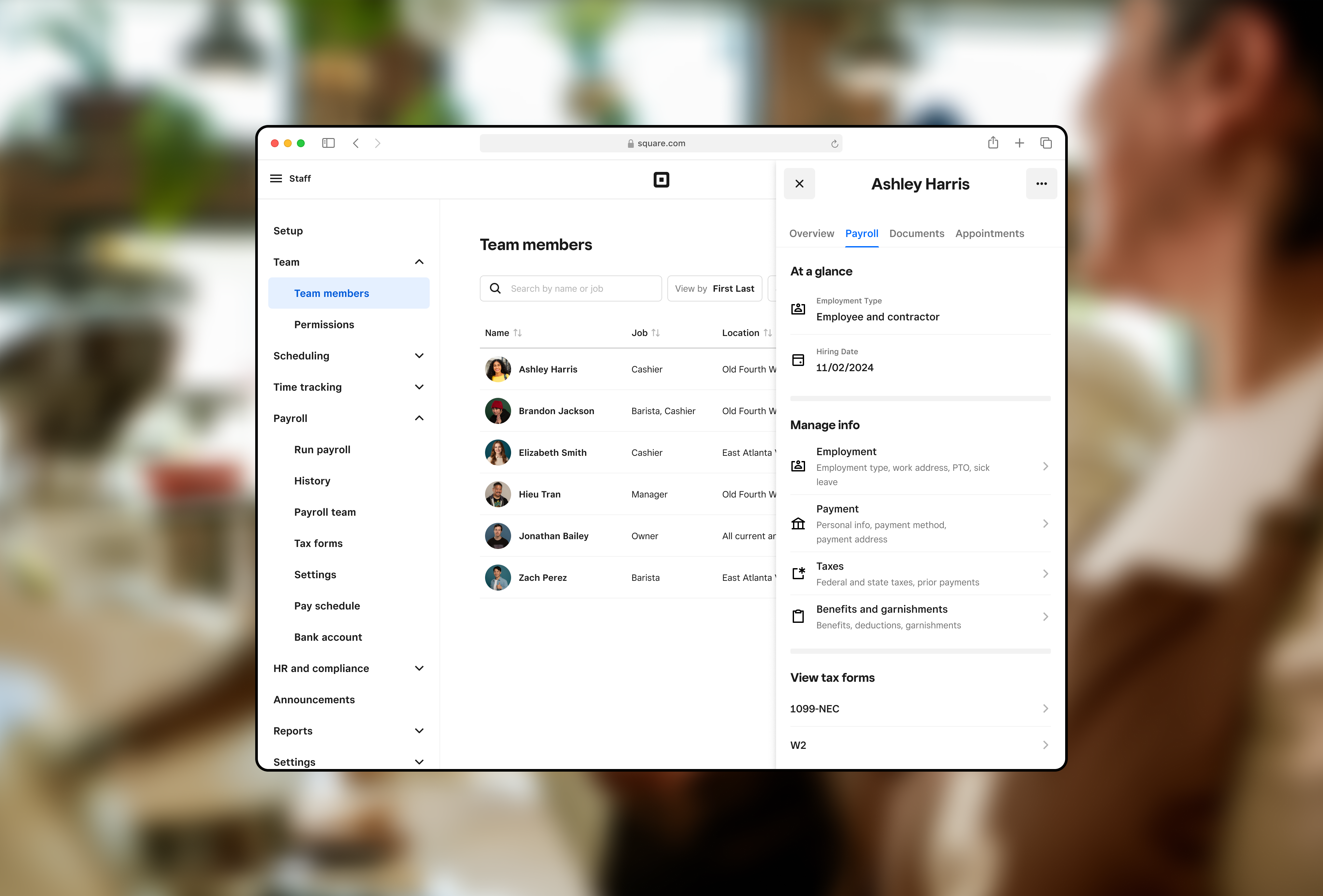Open a new tab with the plus icon
Screen dimensions: 1323x896
point(1020,143)
